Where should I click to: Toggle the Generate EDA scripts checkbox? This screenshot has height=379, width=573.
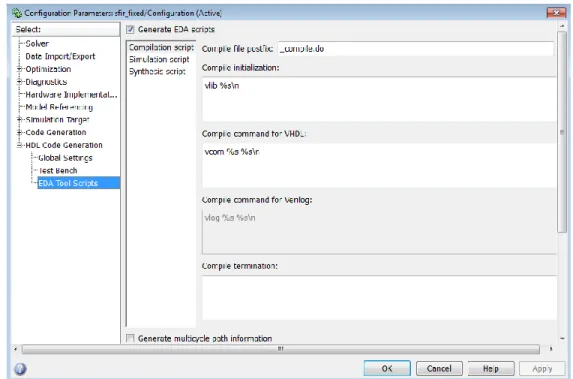(130, 30)
